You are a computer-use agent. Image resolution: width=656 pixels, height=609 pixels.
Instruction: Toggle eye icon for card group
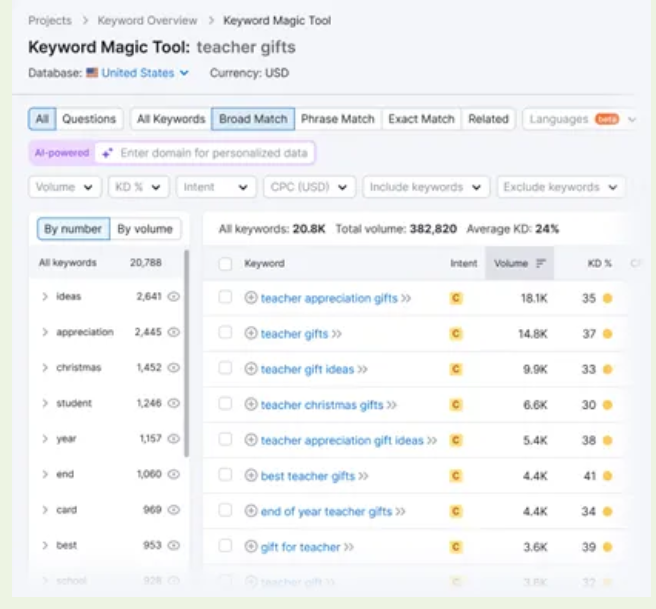(174, 510)
